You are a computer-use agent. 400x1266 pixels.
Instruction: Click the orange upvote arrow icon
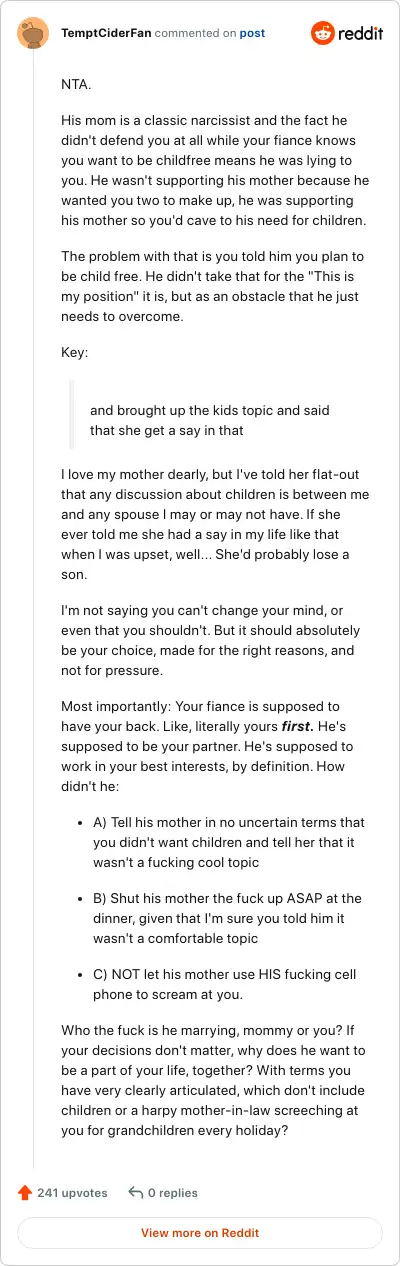[25, 1192]
